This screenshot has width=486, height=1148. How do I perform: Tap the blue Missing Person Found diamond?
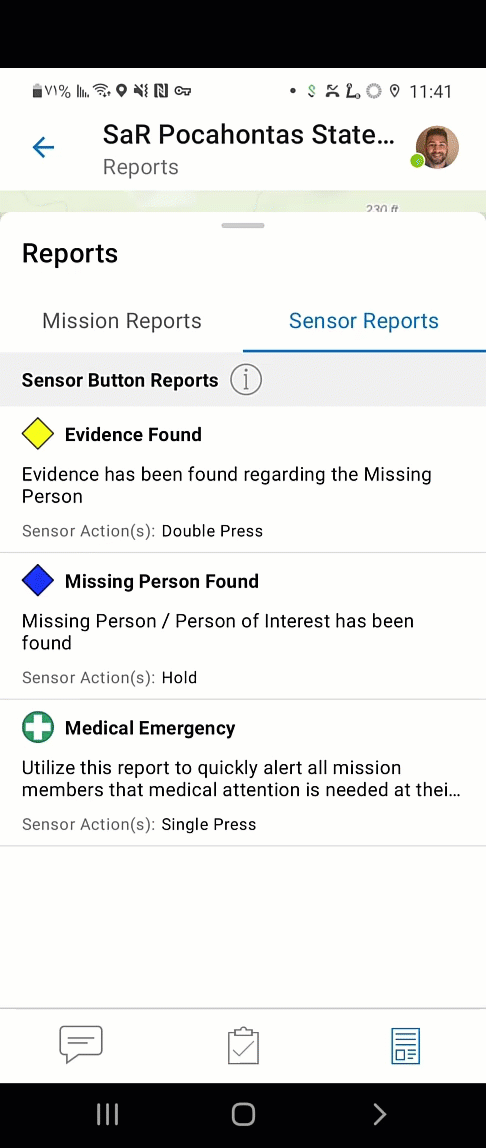pyautogui.click(x=37, y=581)
